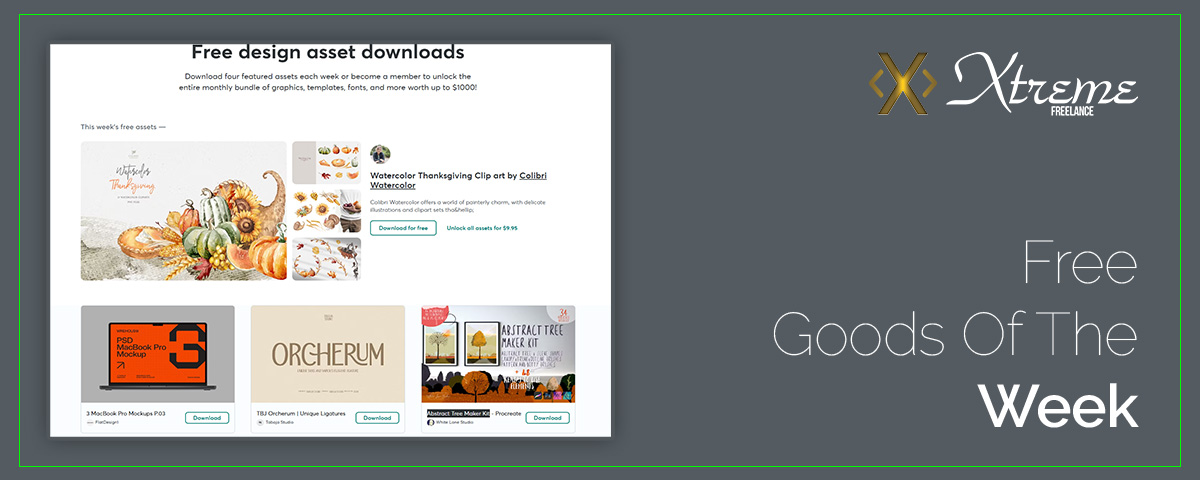Click the FlatDesignt author icon
1200x480 pixels.
coord(90,423)
